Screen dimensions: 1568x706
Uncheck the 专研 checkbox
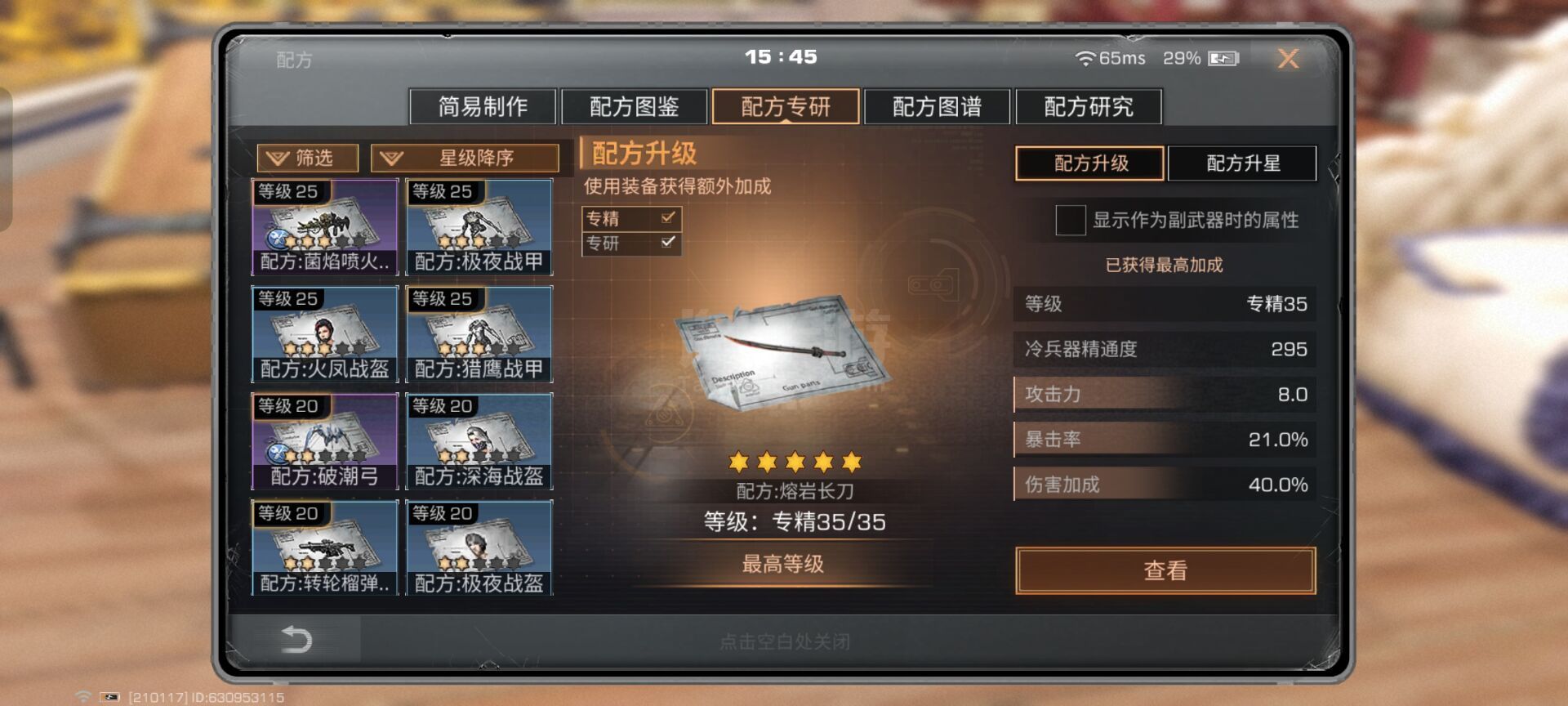click(668, 242)
